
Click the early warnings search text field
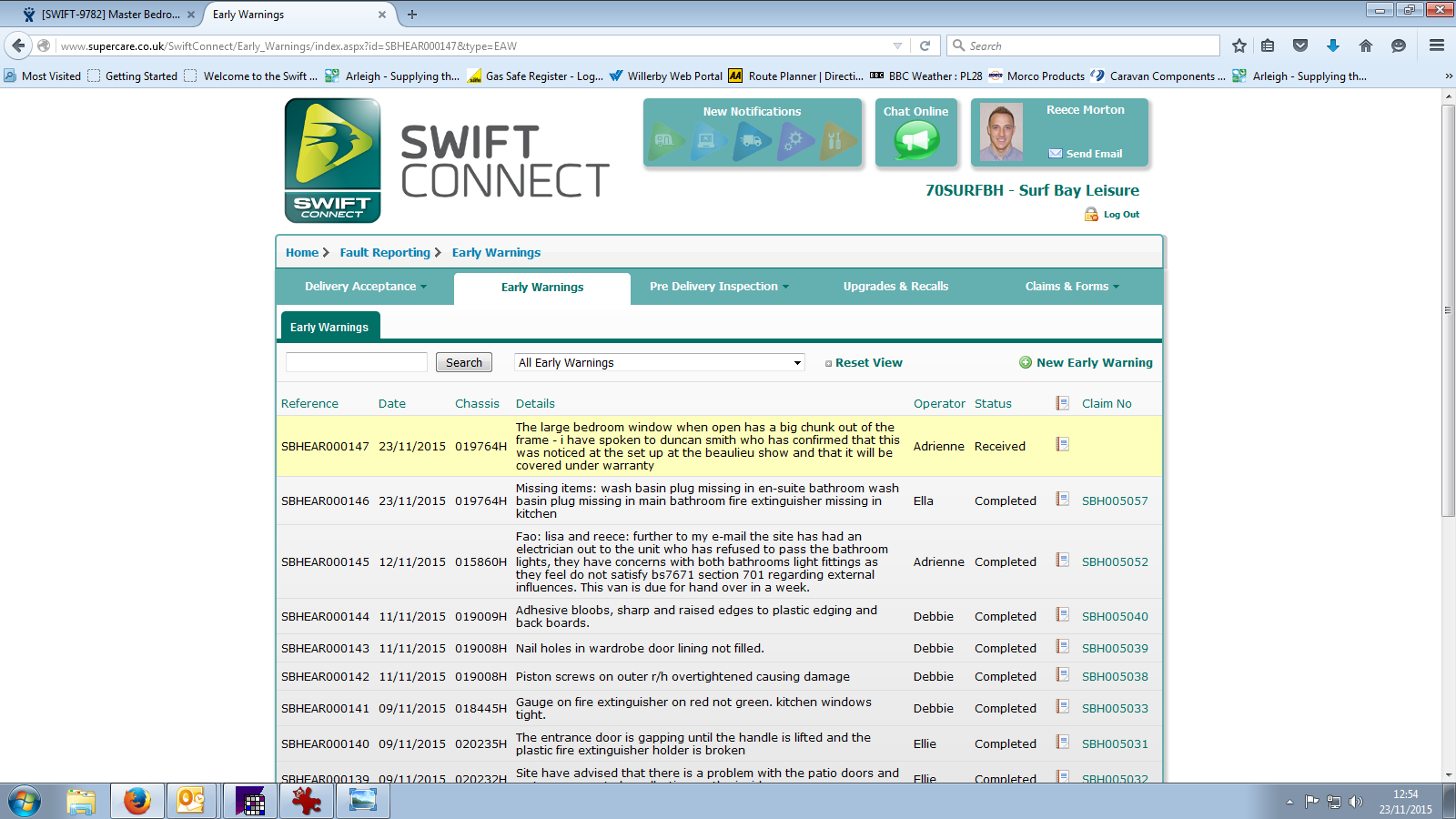click(357, 362)
